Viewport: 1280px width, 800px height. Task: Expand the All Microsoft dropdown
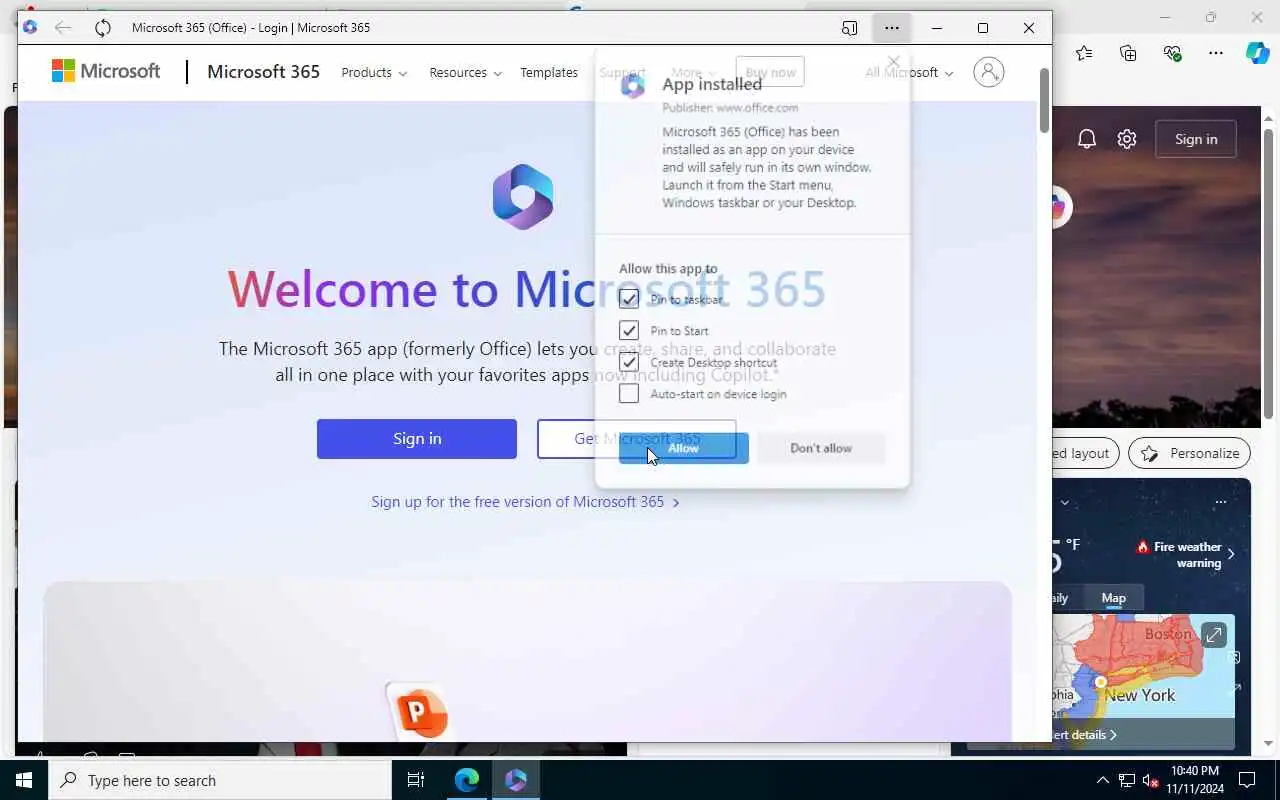909,72
